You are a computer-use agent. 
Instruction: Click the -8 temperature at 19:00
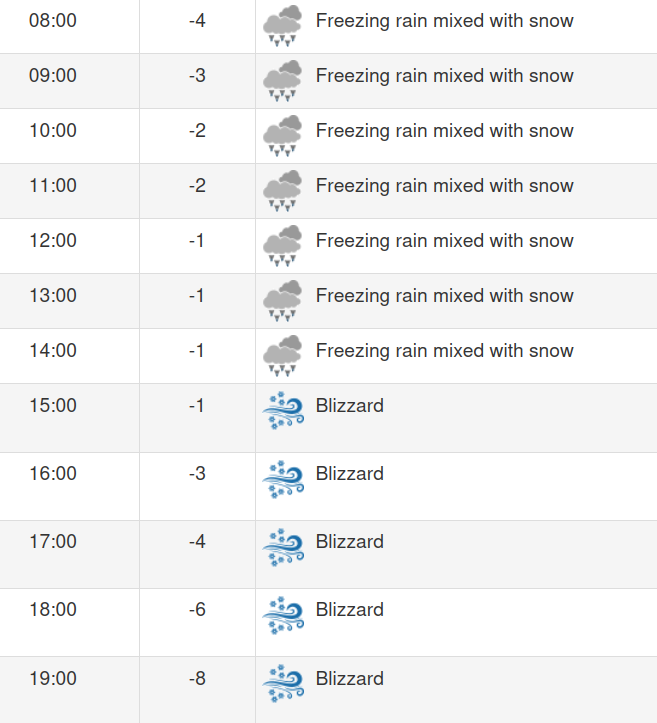point(197,679)
